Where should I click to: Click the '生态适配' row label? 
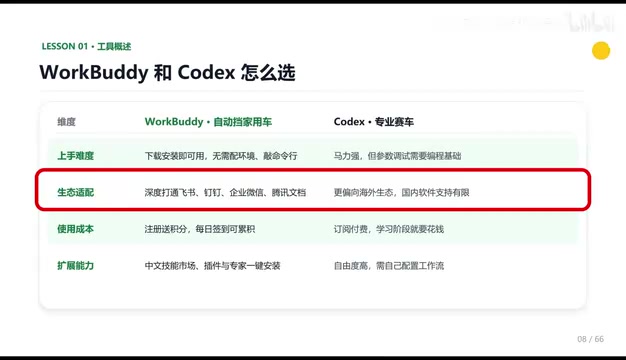pos(75,192)
